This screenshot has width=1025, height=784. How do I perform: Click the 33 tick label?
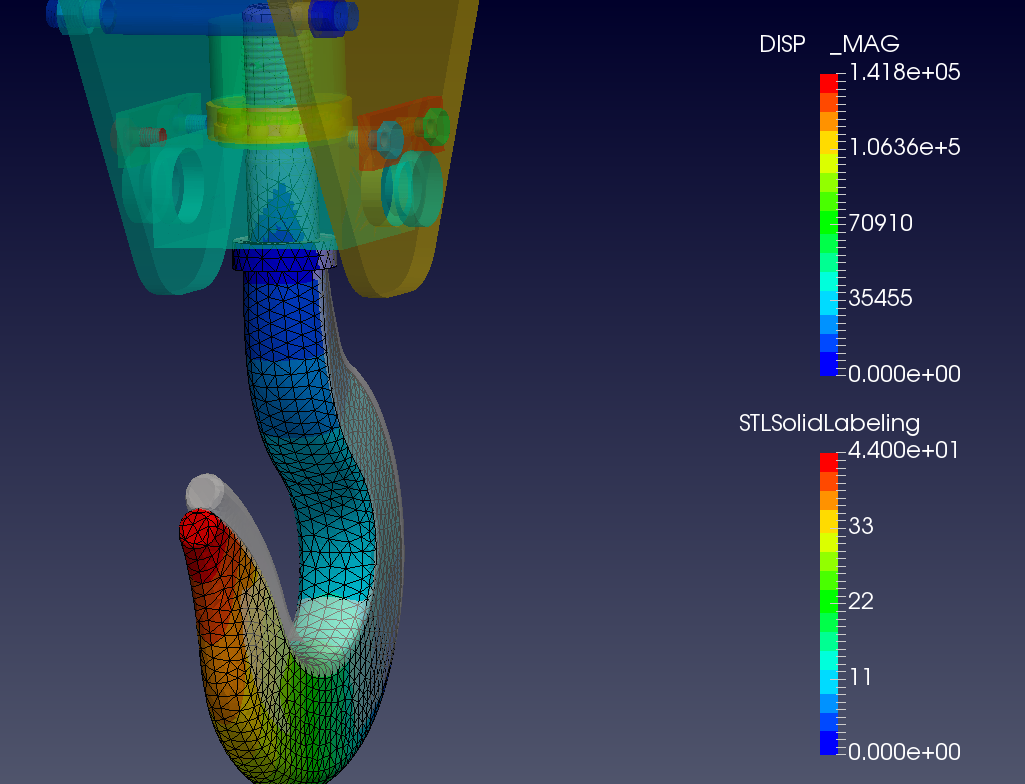pos(860,526)
